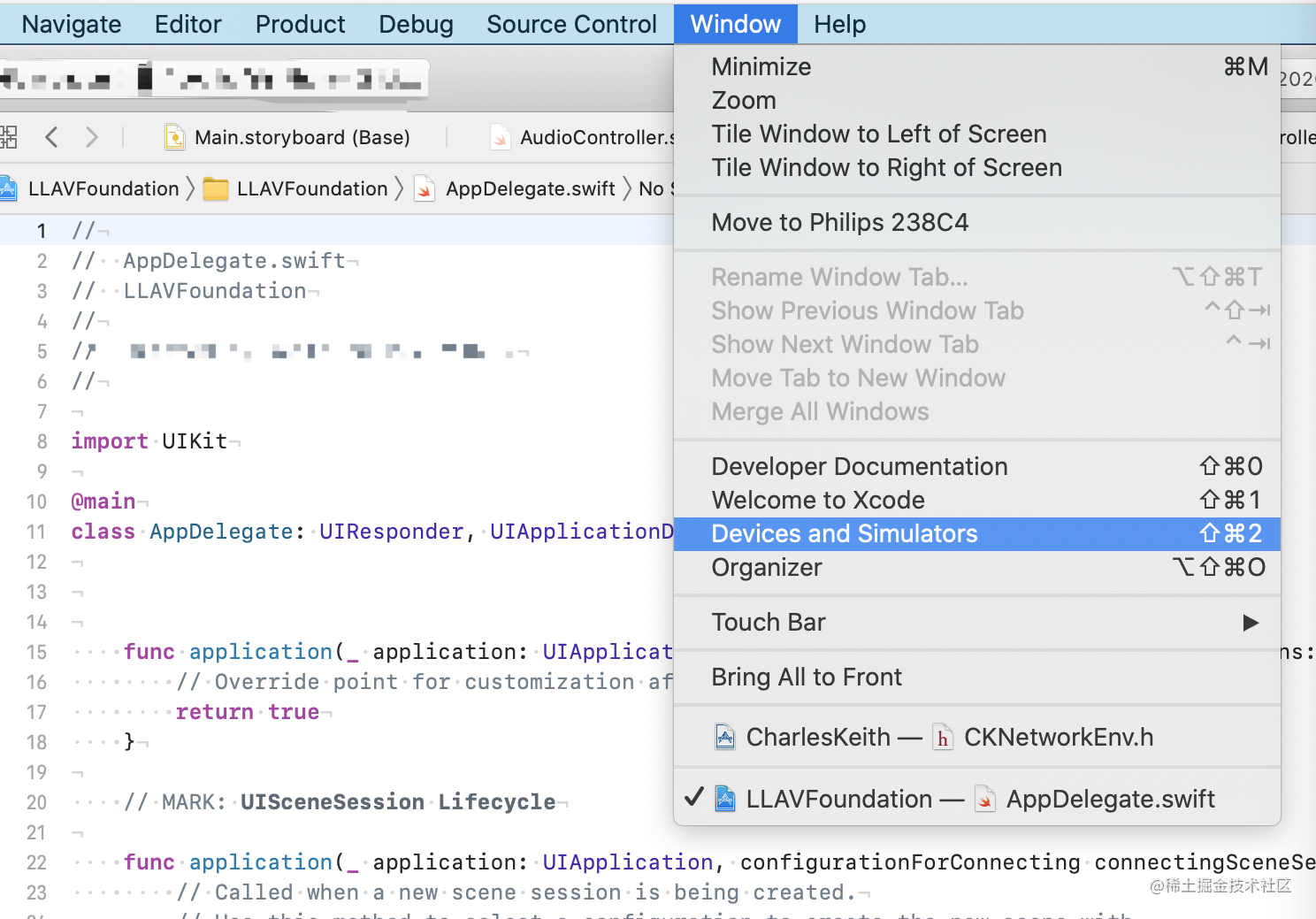The width and height of the screenshot is (1316, 919).
Task: Click the yellow folder icon in breadcrumb
Action: [x=216, y=189]
